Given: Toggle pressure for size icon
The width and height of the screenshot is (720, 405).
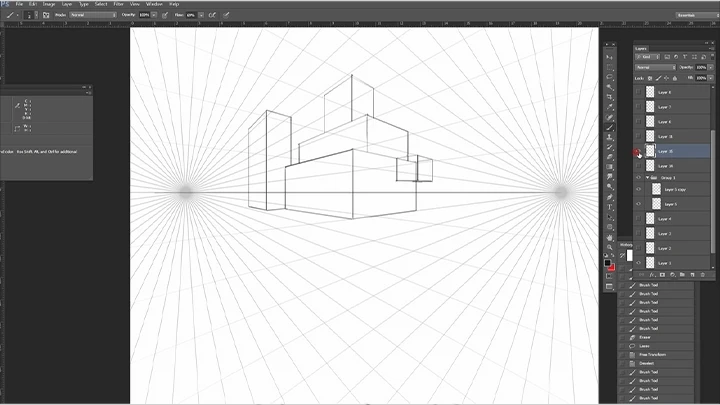Looking at the screenshot, I should [x=226, y=15].
